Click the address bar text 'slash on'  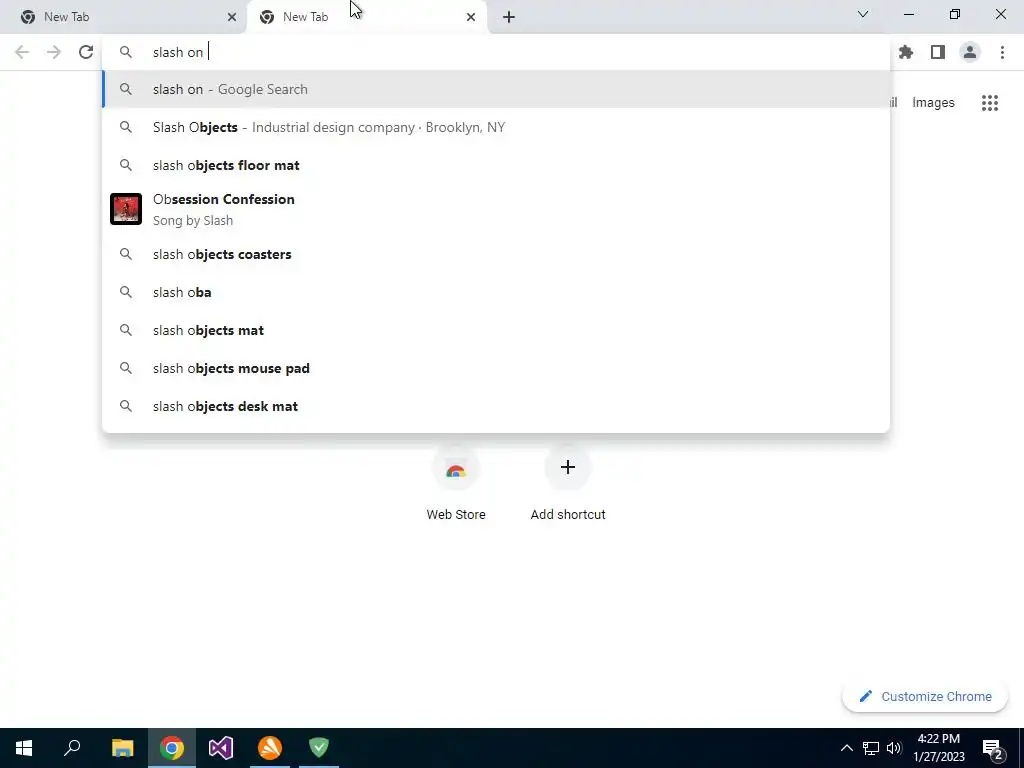point(178,52)
